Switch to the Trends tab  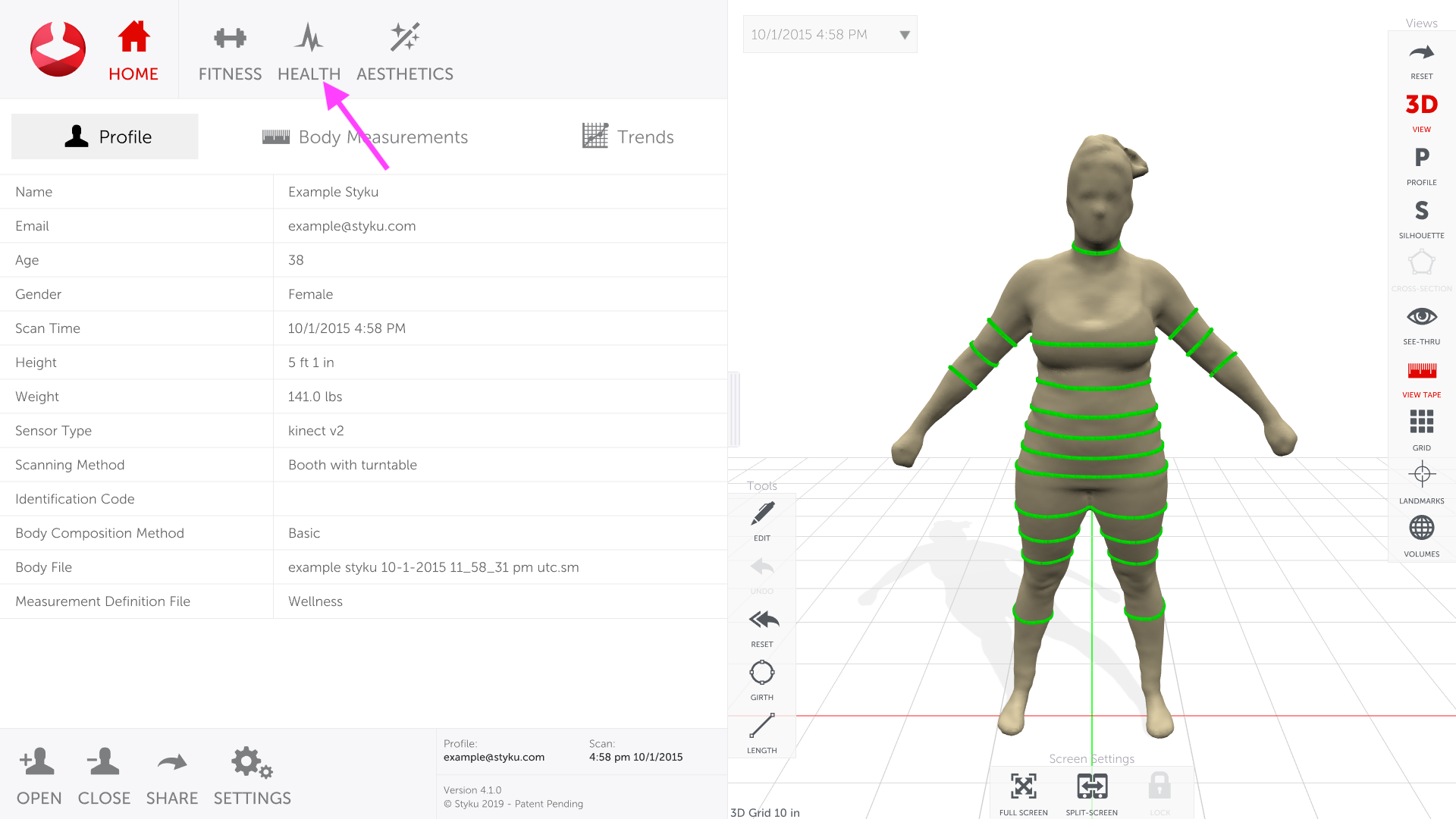coord(628,137)
